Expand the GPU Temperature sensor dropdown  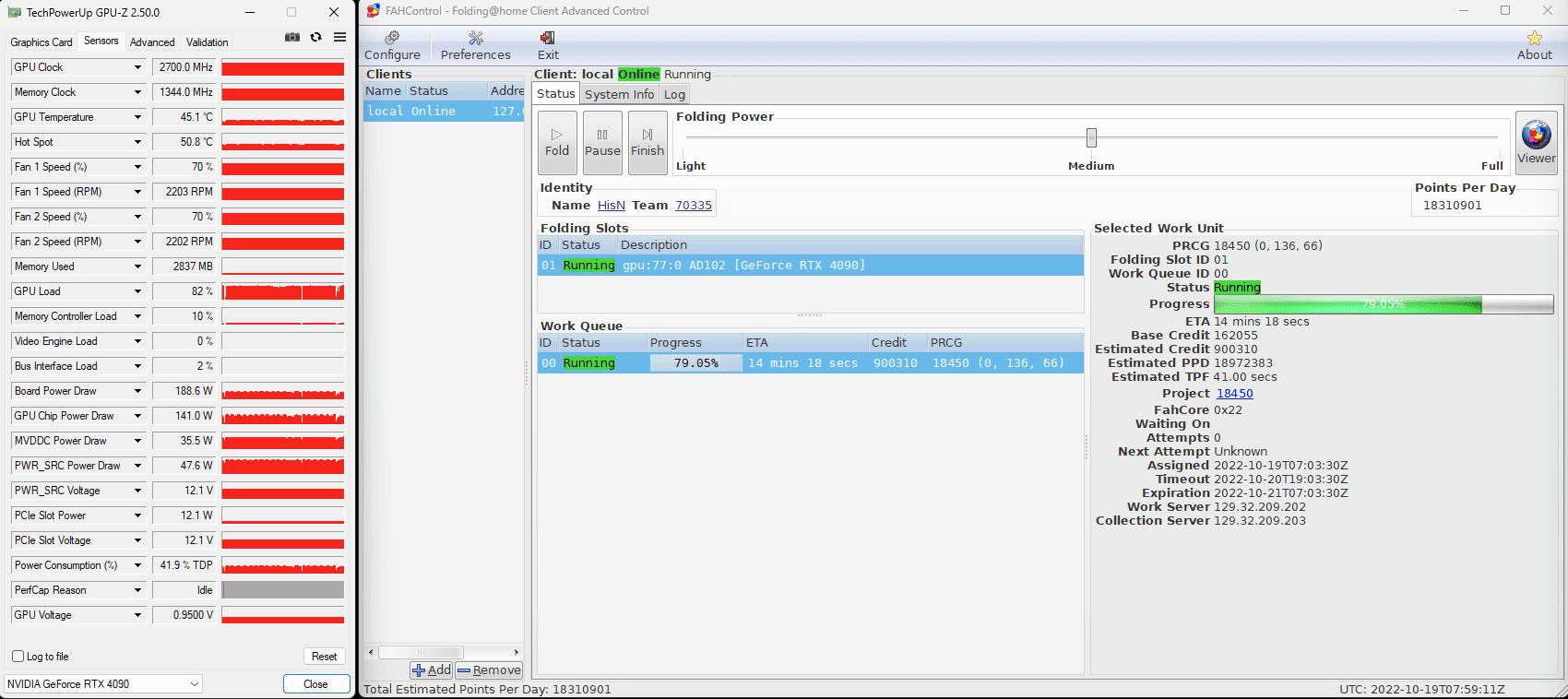[x=138, y=117]
